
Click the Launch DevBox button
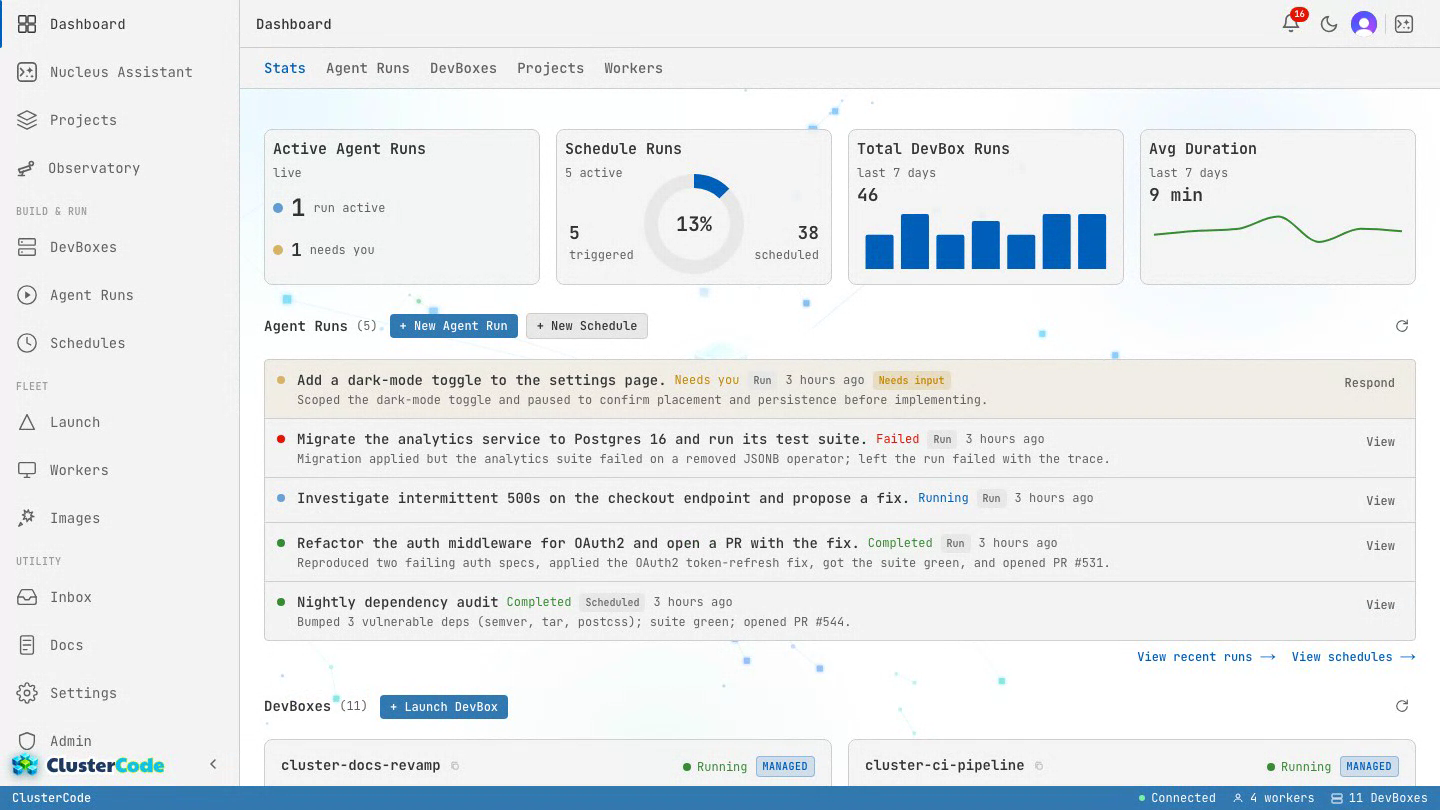pyautogui.click(x=444, y=707)
